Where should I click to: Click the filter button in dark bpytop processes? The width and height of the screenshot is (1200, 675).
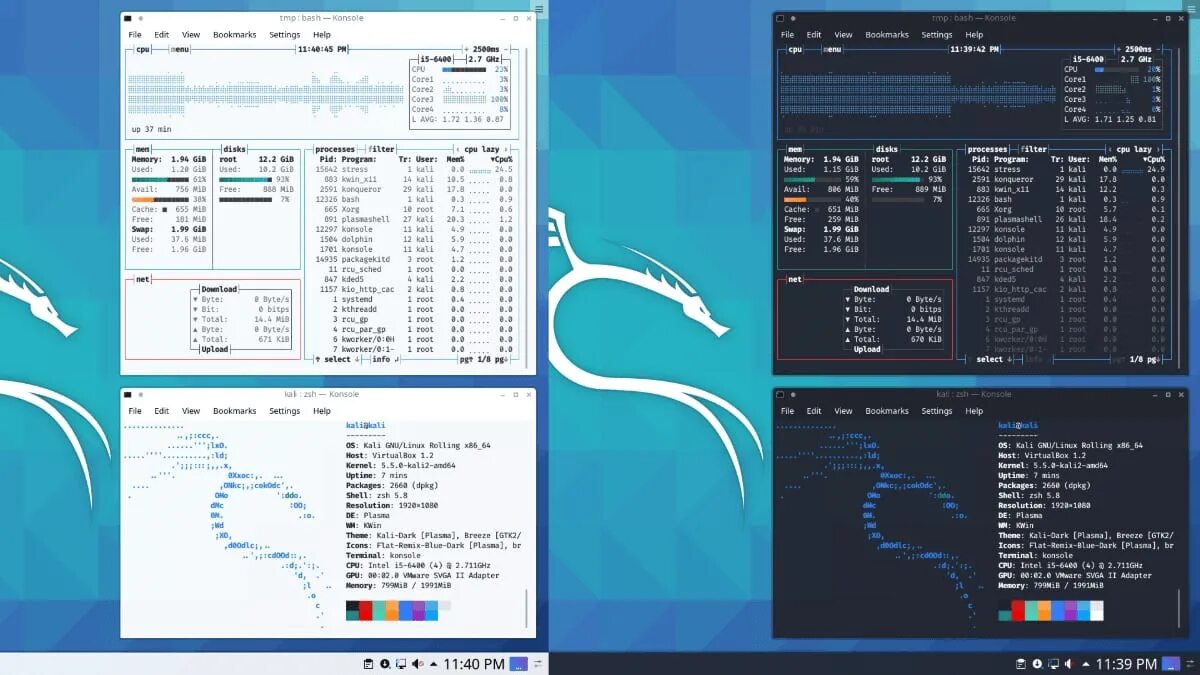click(1034, 149)
